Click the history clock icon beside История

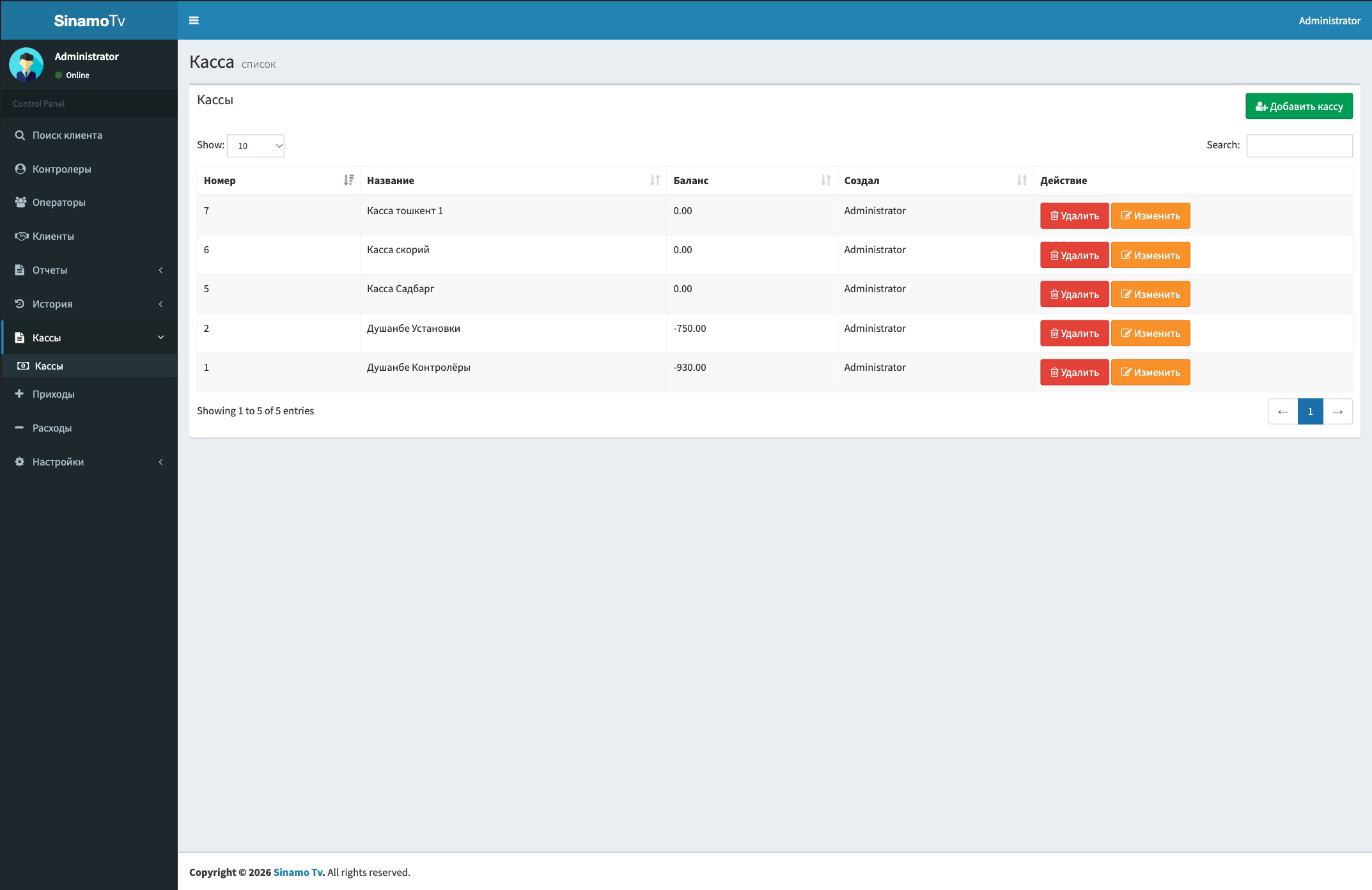click(20, 304)
